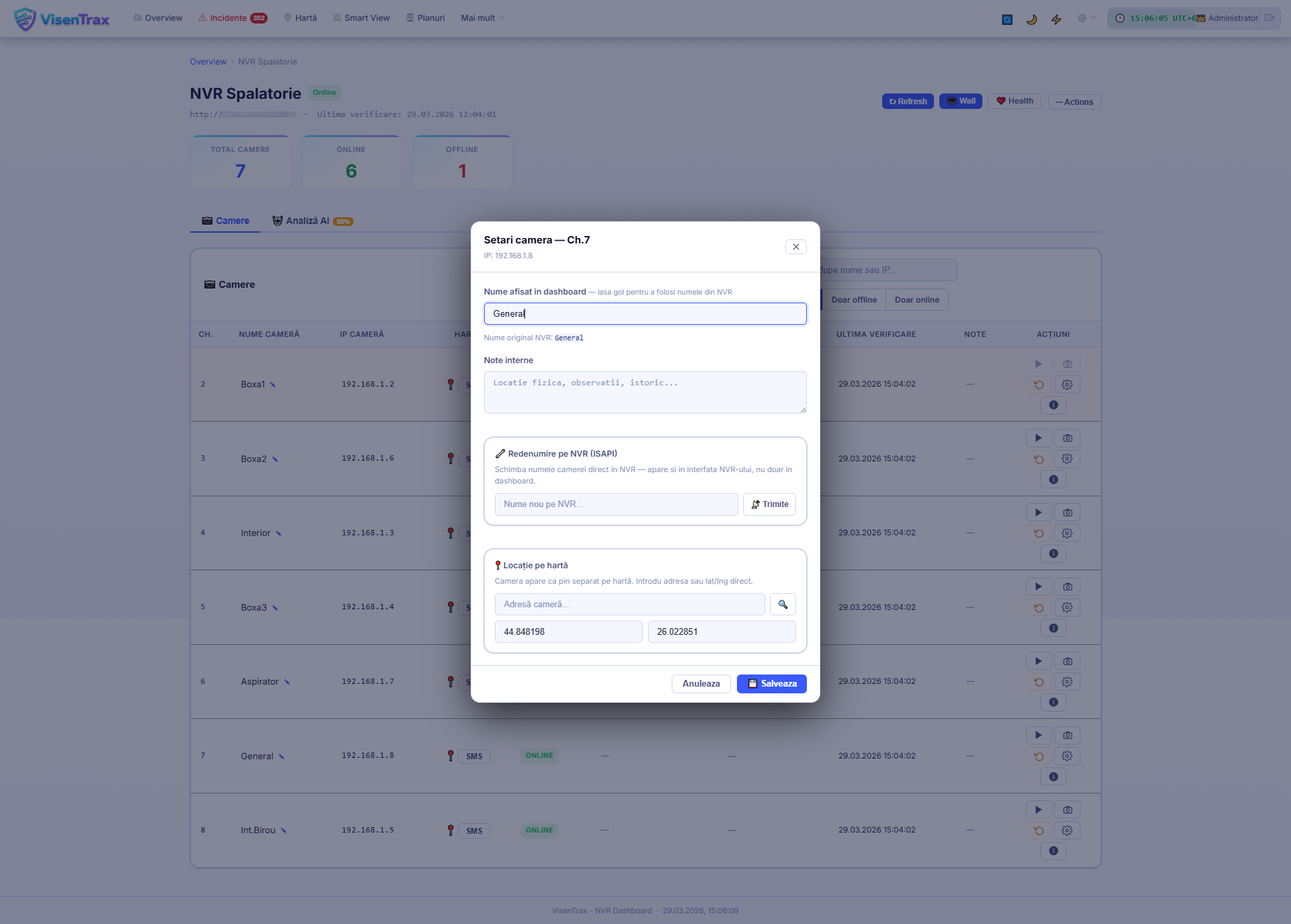Click the lightning bolt icon in header
Viewport: 1291px width, 924px height.
(x=1056, y=19)
